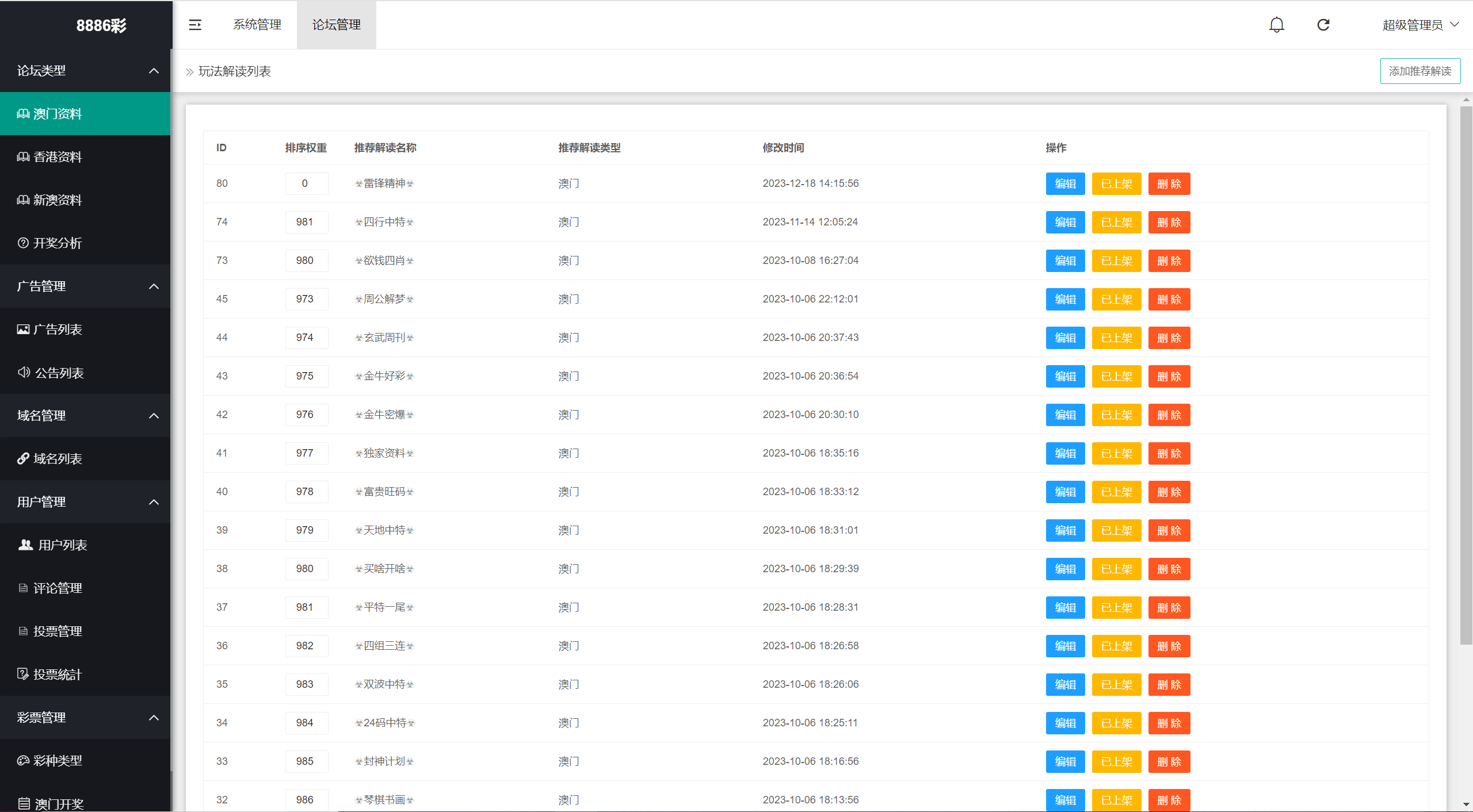1473x812 pixels.
Task: Click the 添加推荐解读 button
Action: 1419,71
